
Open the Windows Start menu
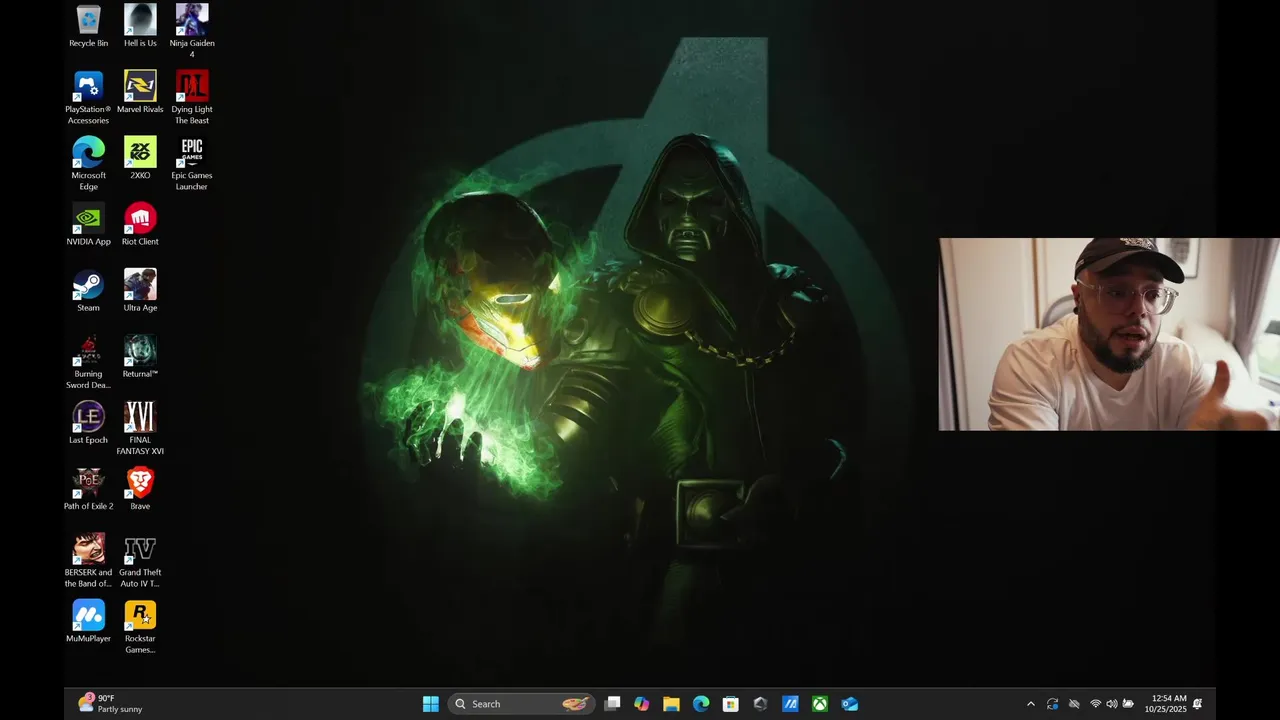(430, 704)
